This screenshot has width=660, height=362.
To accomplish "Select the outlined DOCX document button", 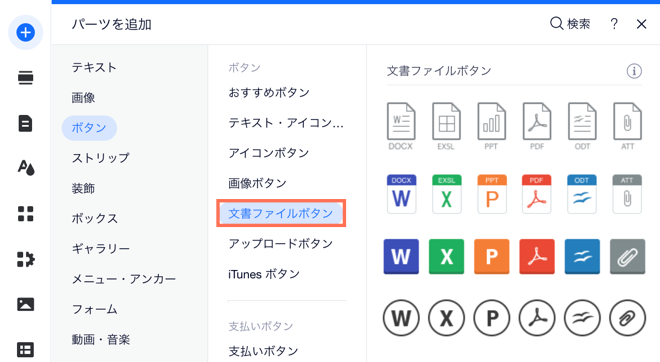I will coord(401,126).
